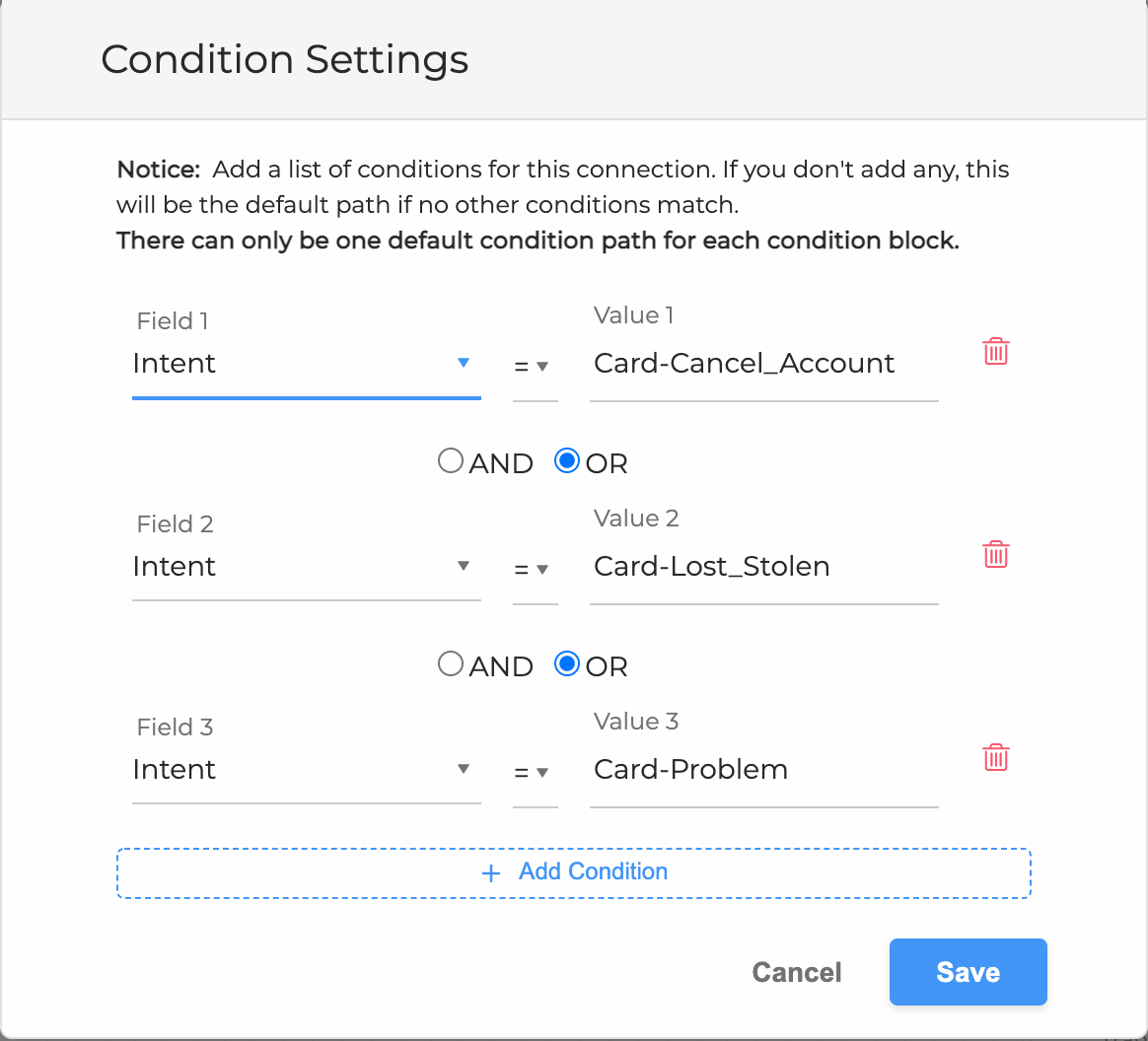Click the plus icon in Add Condition

click(x=490, y=872)
